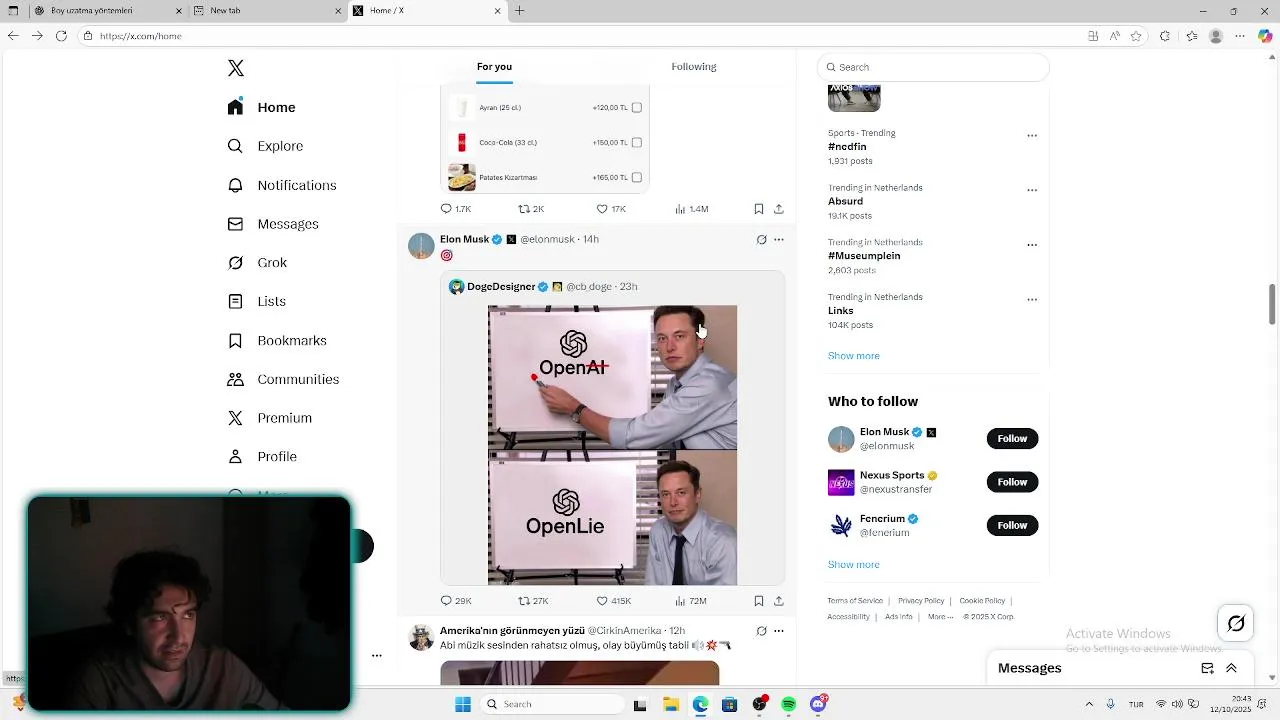Bookmark the post with 72M views

coord(759,601)
